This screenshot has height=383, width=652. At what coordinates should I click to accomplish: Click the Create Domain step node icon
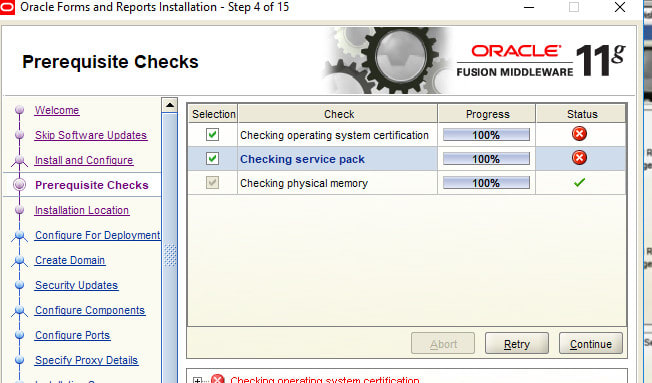[x=19, y=261]
